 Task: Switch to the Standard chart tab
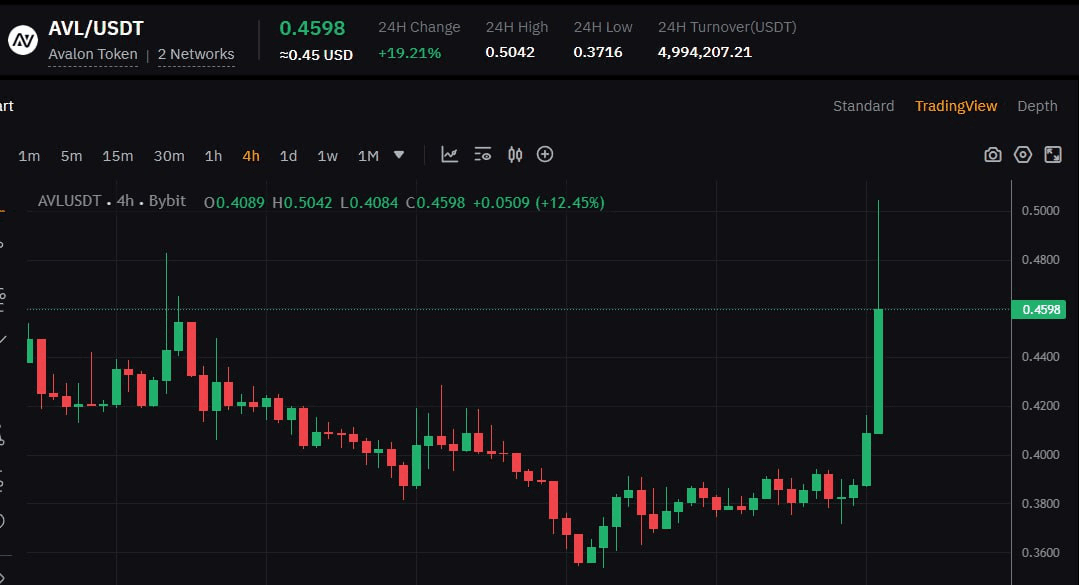point(863,105)
